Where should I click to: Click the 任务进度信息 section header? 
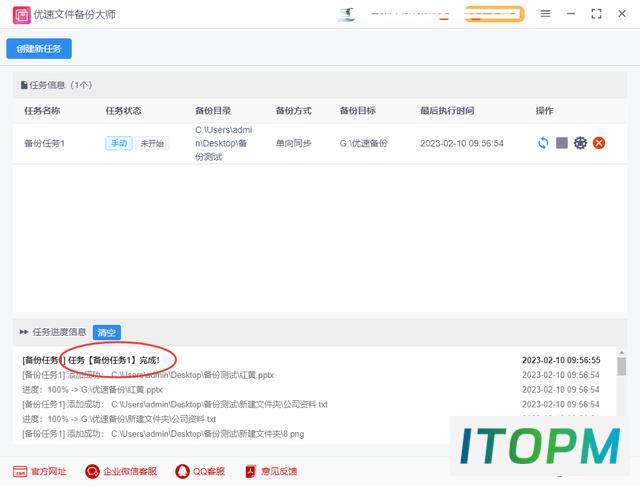point(59,332)
